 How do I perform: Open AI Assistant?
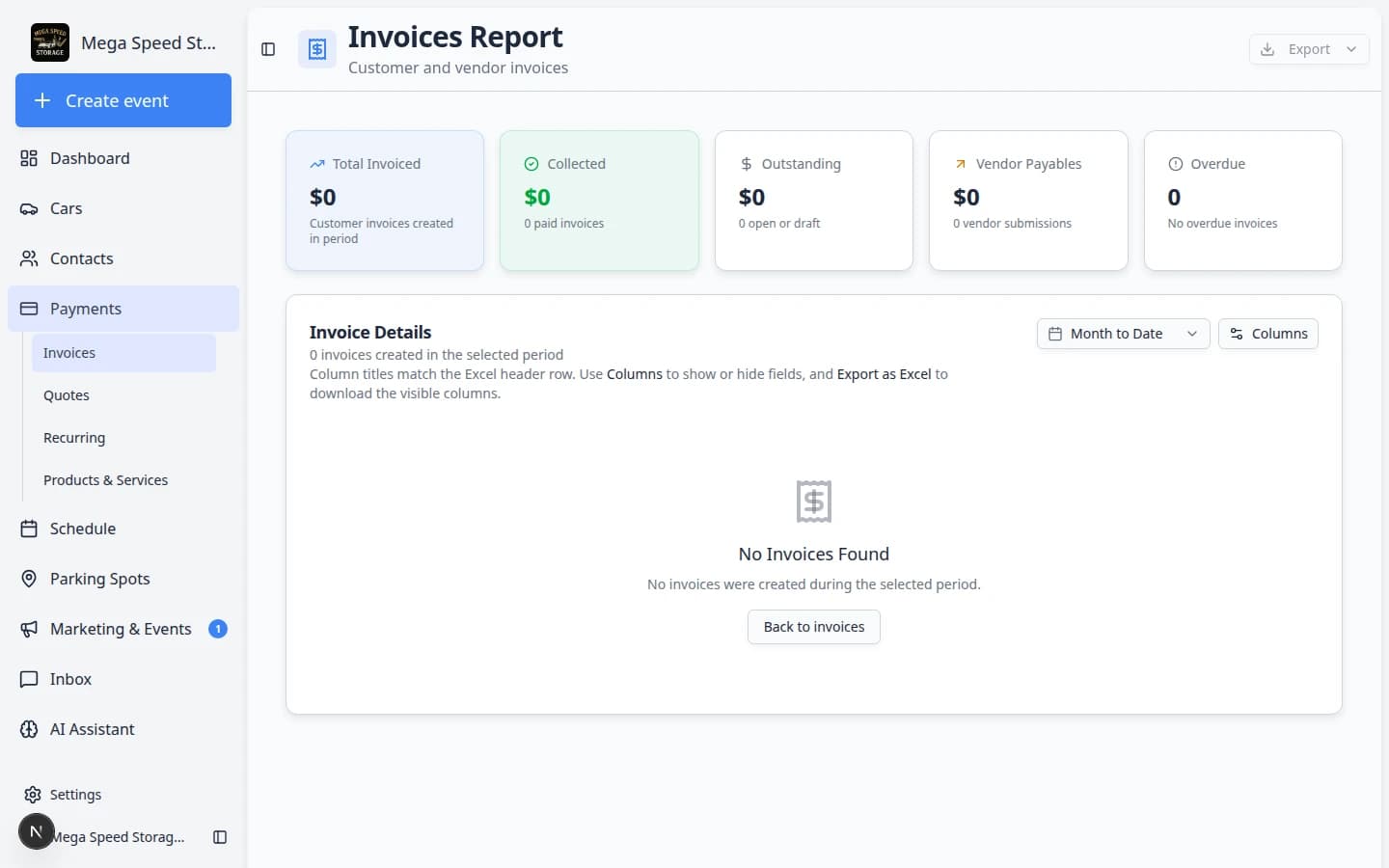(123, 729)
